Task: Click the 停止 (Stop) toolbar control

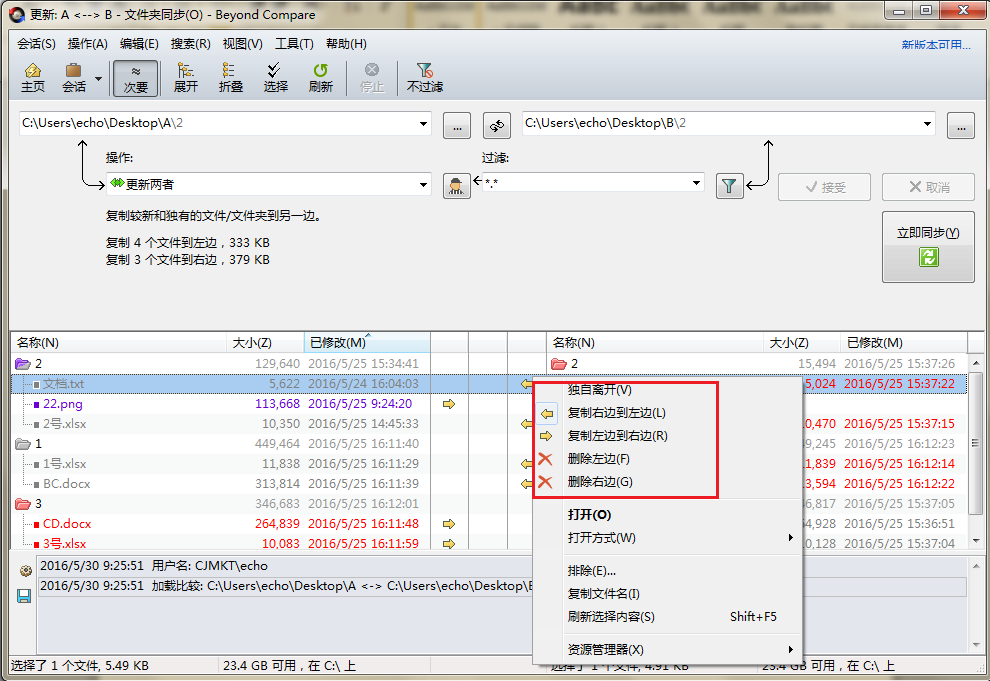Action: (x=372, y=78)
